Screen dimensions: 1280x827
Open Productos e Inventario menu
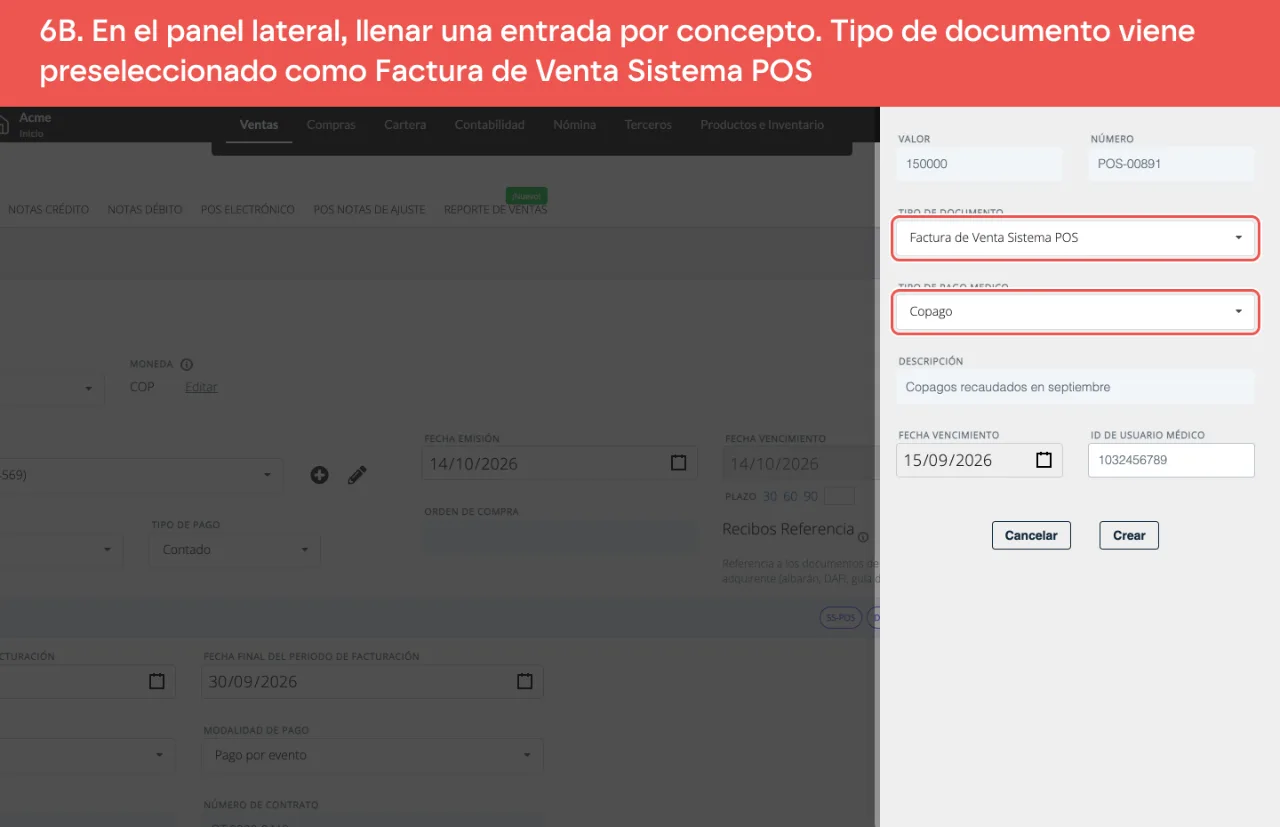pyautogui.click(x=762, y=125)
